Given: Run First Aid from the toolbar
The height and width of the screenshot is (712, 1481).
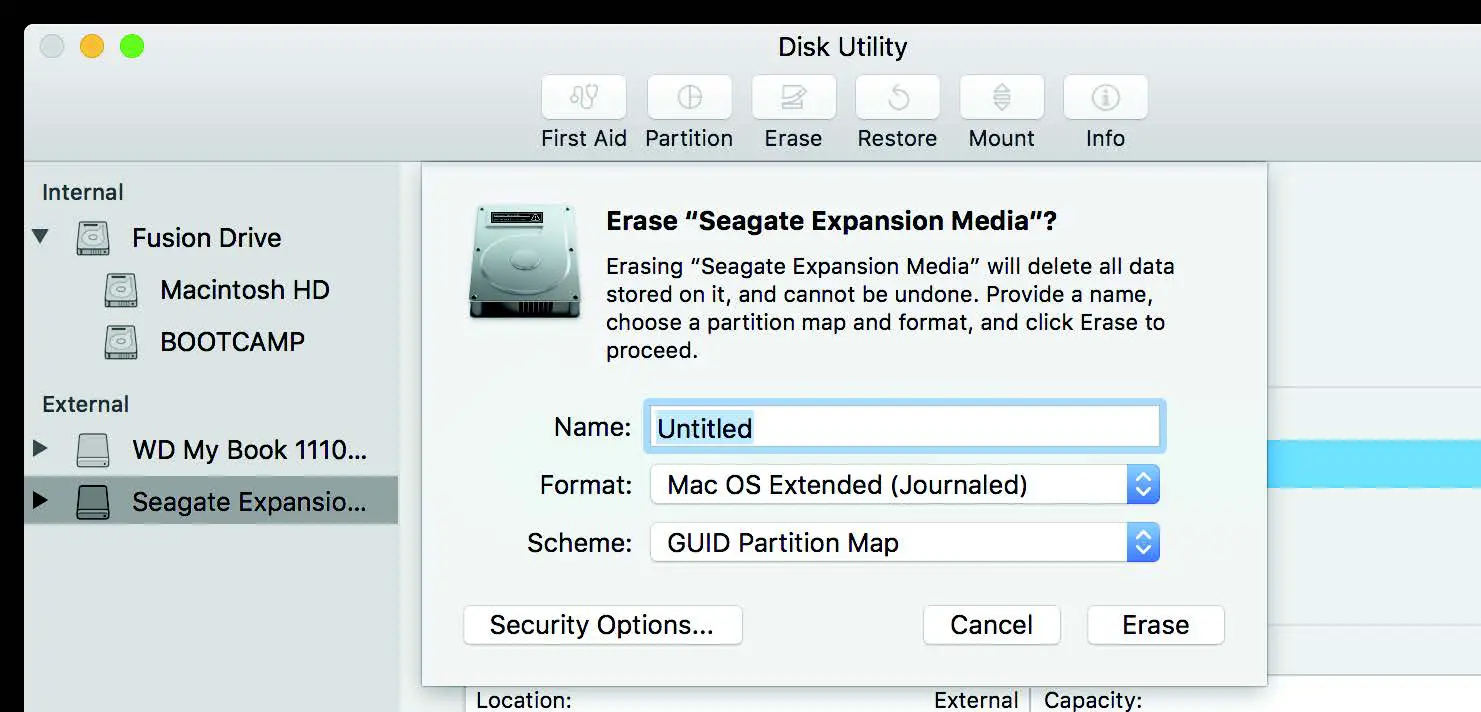Looking at the screenshot, I should tap(584, 98).
